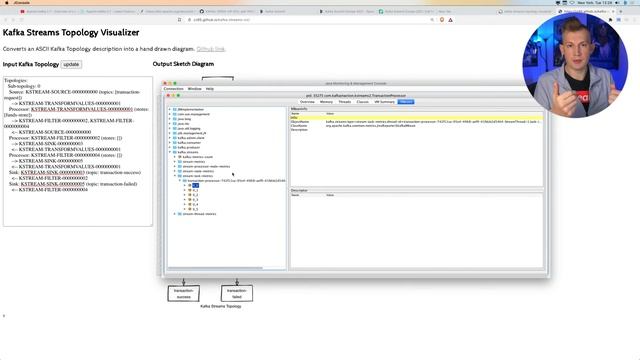The width and height of the screenshot is (640, 360).
Task: Open the Help menu in JConsole
Action: [210, 89]
